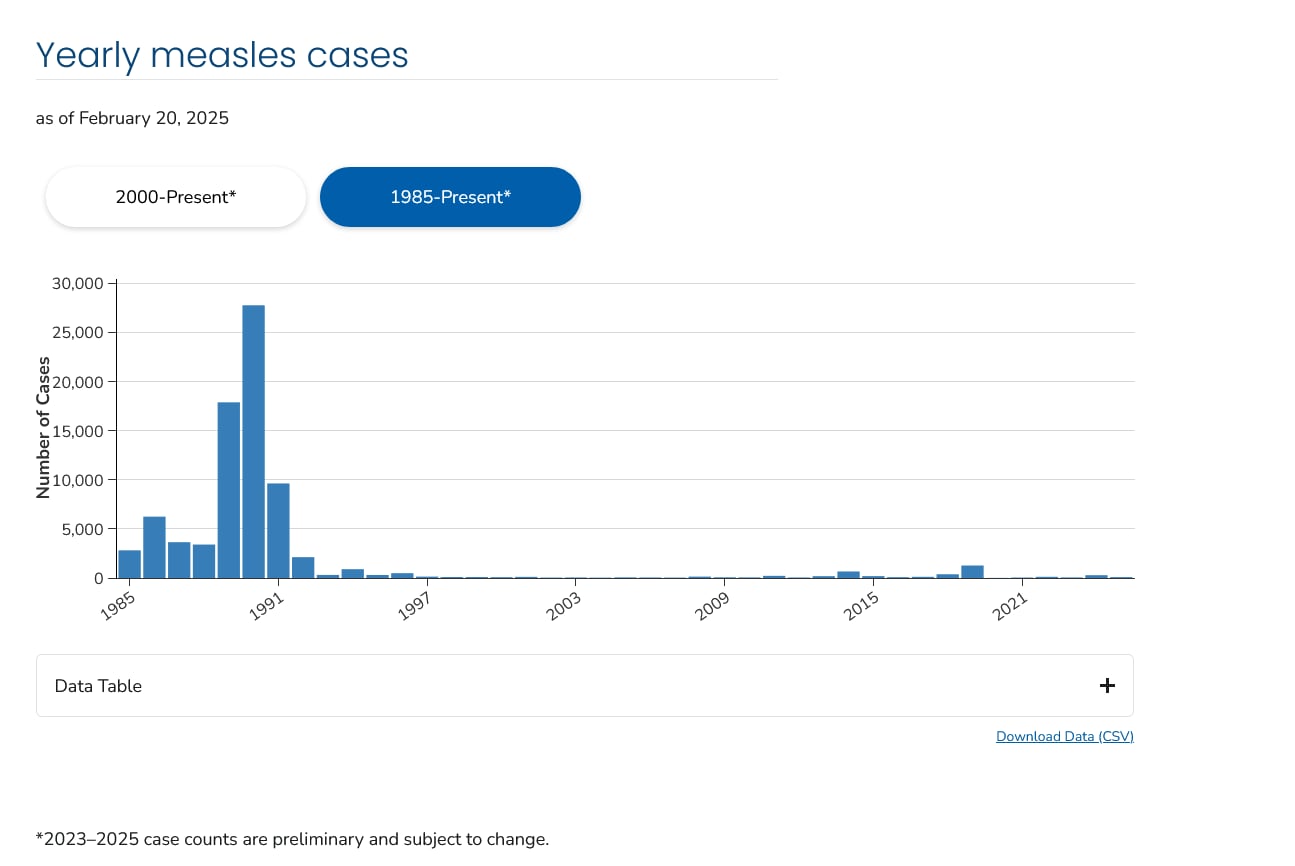Switch to the 2000-Present view
The image size is (1295, 866).
(x=176, y=197)
